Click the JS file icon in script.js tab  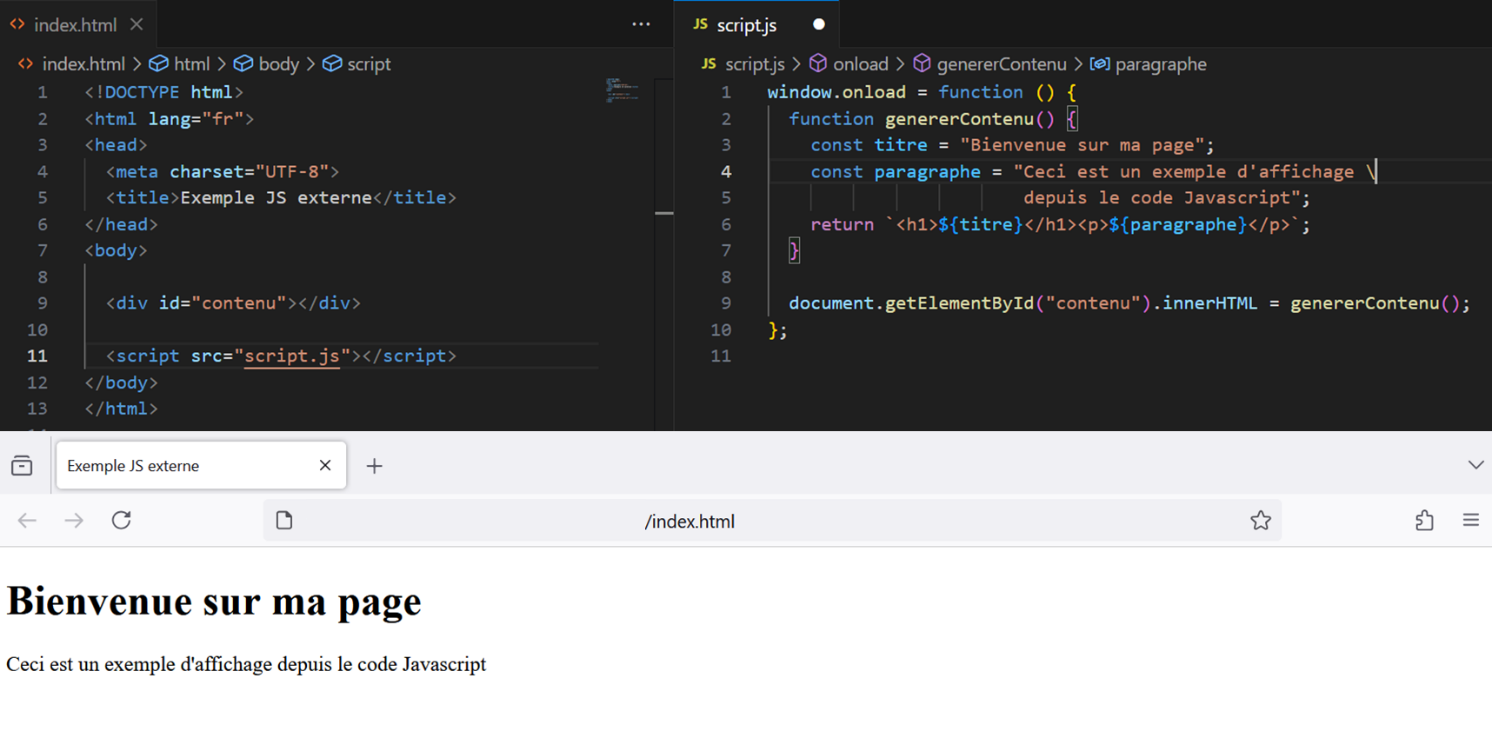coord(701,25)
